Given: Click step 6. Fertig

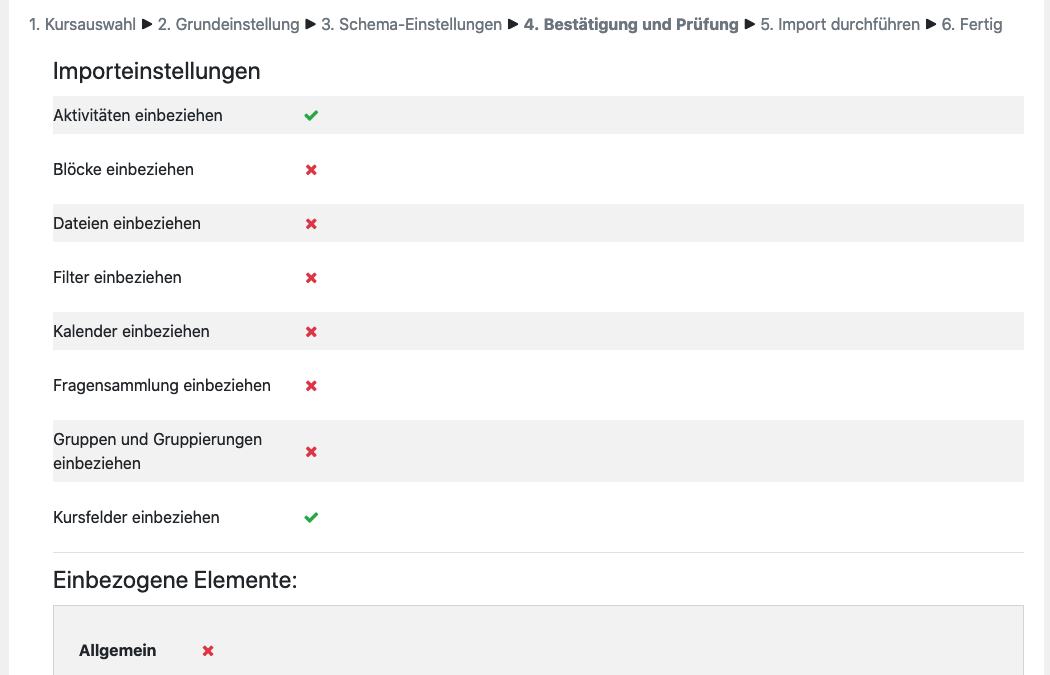Looking at the screenshot, I should point(972,24).
